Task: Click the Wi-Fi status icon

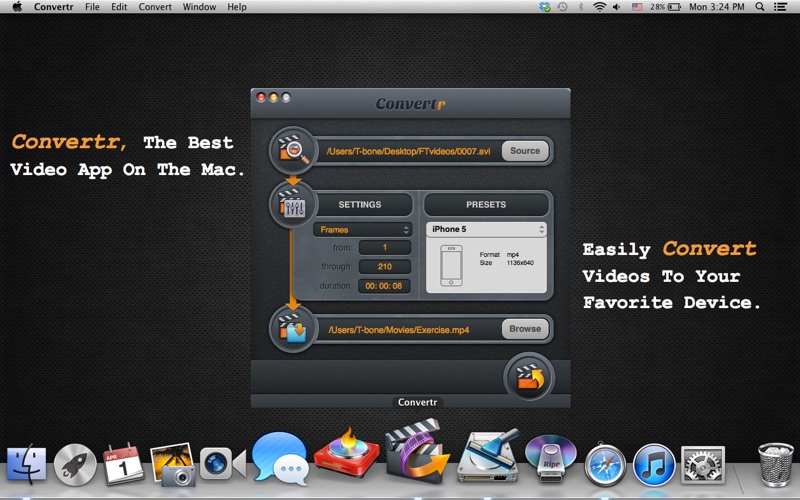Action: [599, 7]
